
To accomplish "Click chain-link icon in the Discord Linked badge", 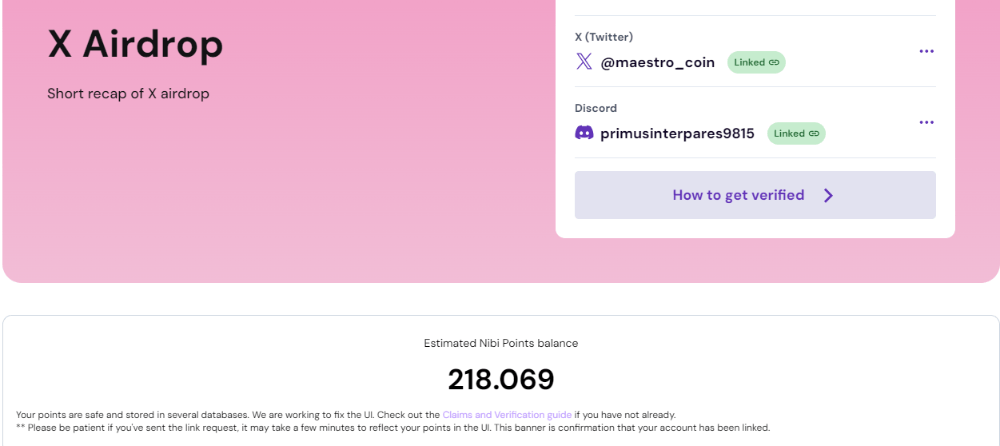I will (x=814, y=133).
